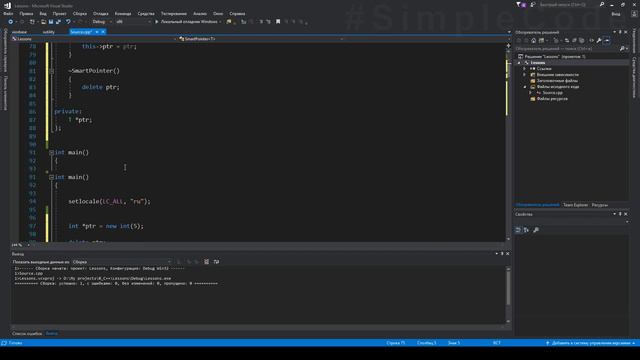Click the Categorized icon in Properties panel
The image size is (640, 360).
tap(518, 230)
